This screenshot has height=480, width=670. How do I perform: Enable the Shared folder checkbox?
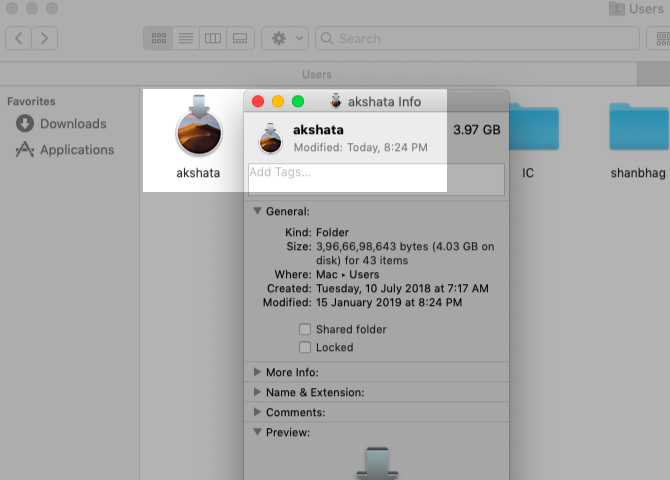[x=305, y=329]
